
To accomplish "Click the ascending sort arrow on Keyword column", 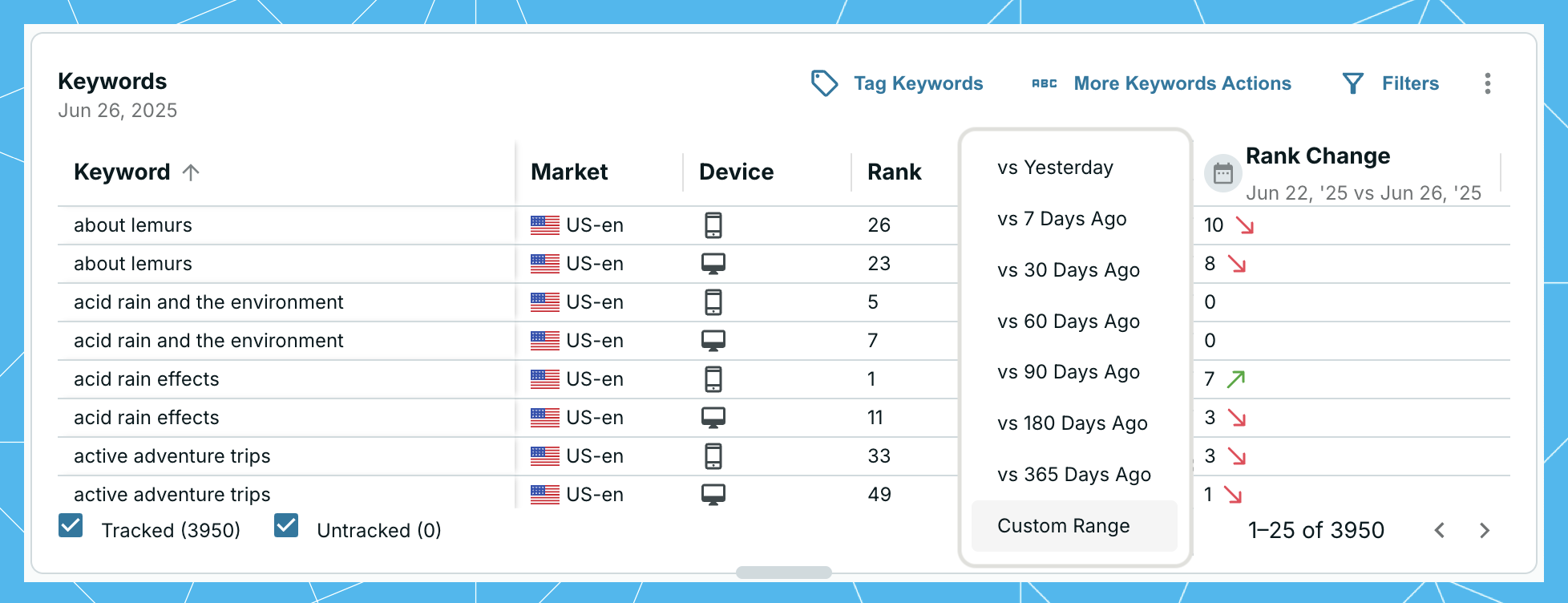I will point(191,172).
